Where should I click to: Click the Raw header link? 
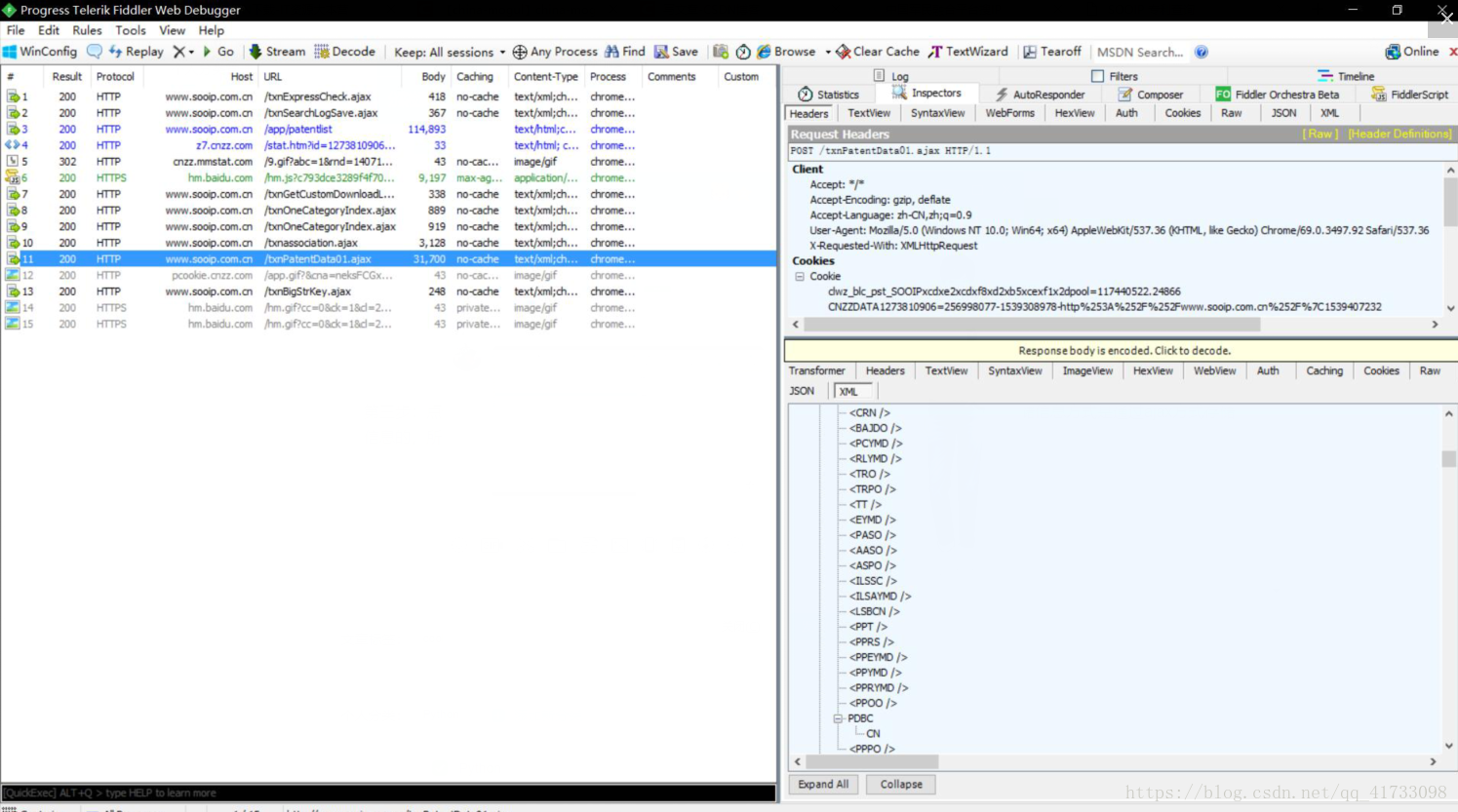click(x=1320, y=135)
